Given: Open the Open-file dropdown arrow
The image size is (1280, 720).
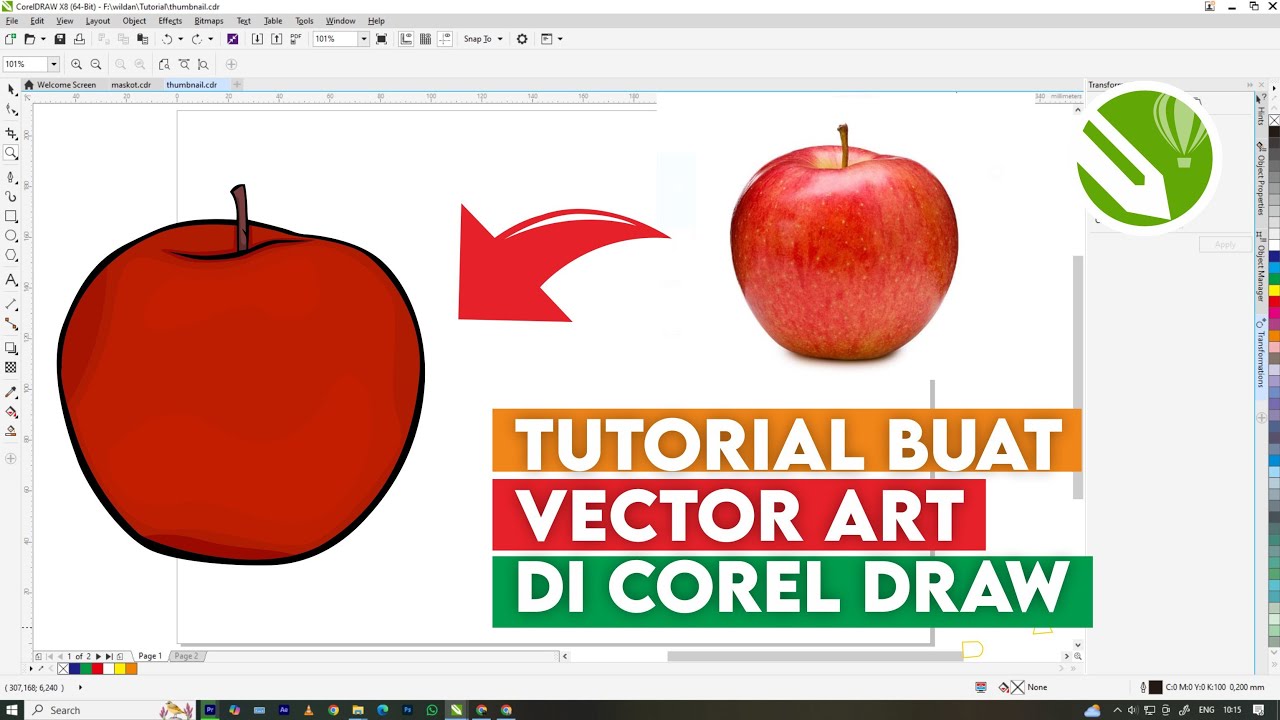Looking at the screenshot, I should [43, 39].
